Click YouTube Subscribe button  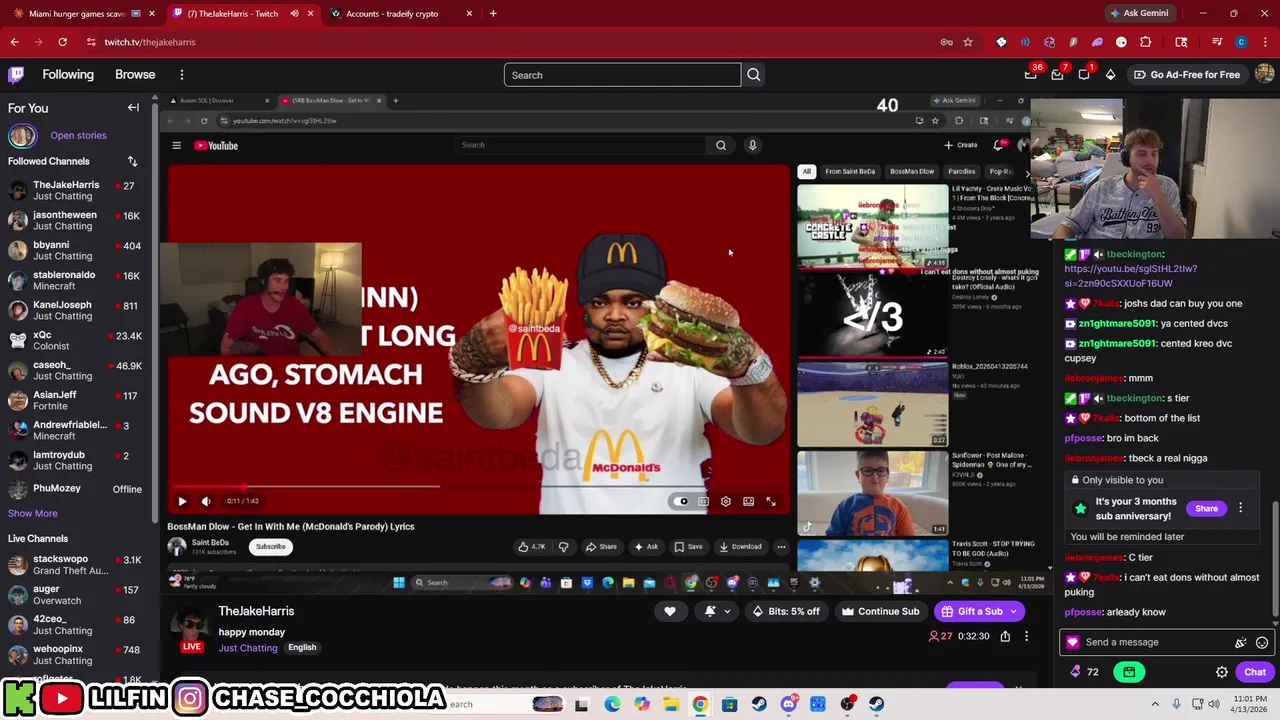point(270,547)
